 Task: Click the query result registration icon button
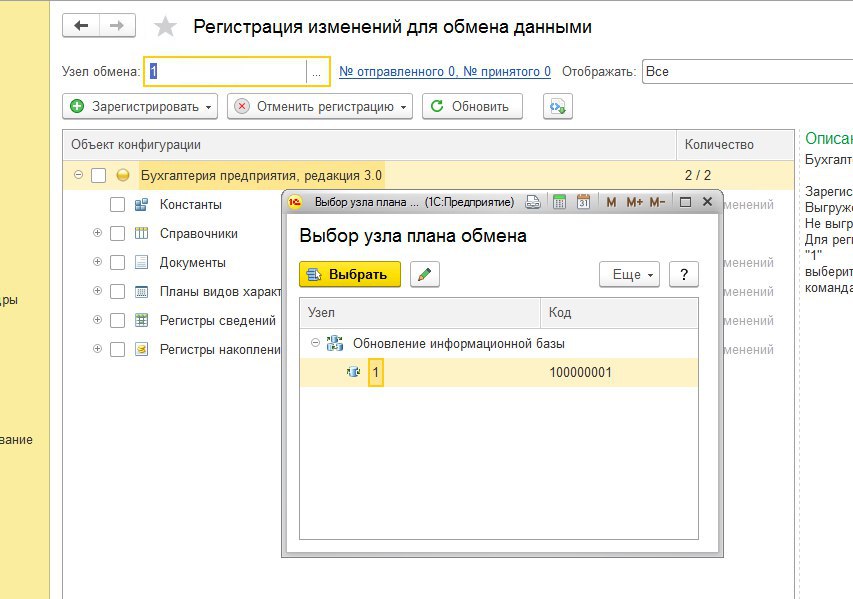(x=558, y=106)
